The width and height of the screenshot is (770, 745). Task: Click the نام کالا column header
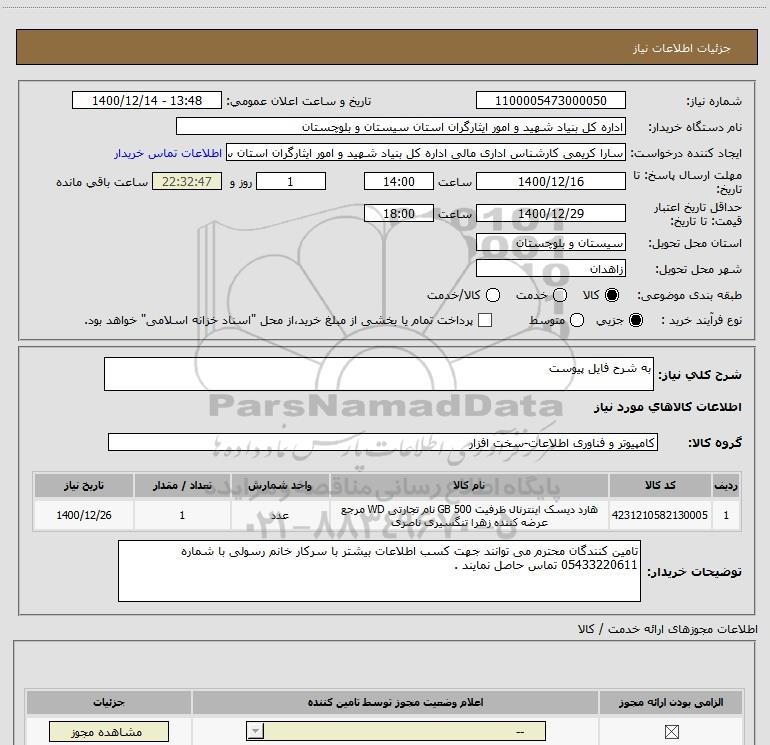tap(469, 485)
